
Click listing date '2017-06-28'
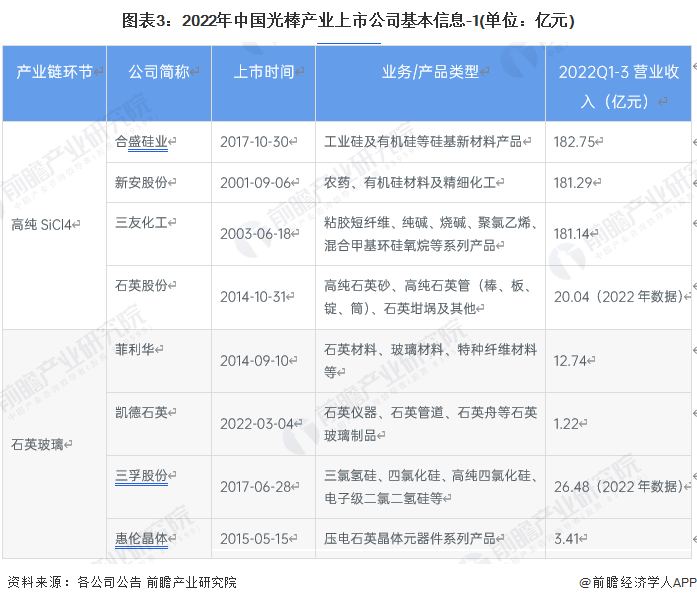tap(256, 487)
